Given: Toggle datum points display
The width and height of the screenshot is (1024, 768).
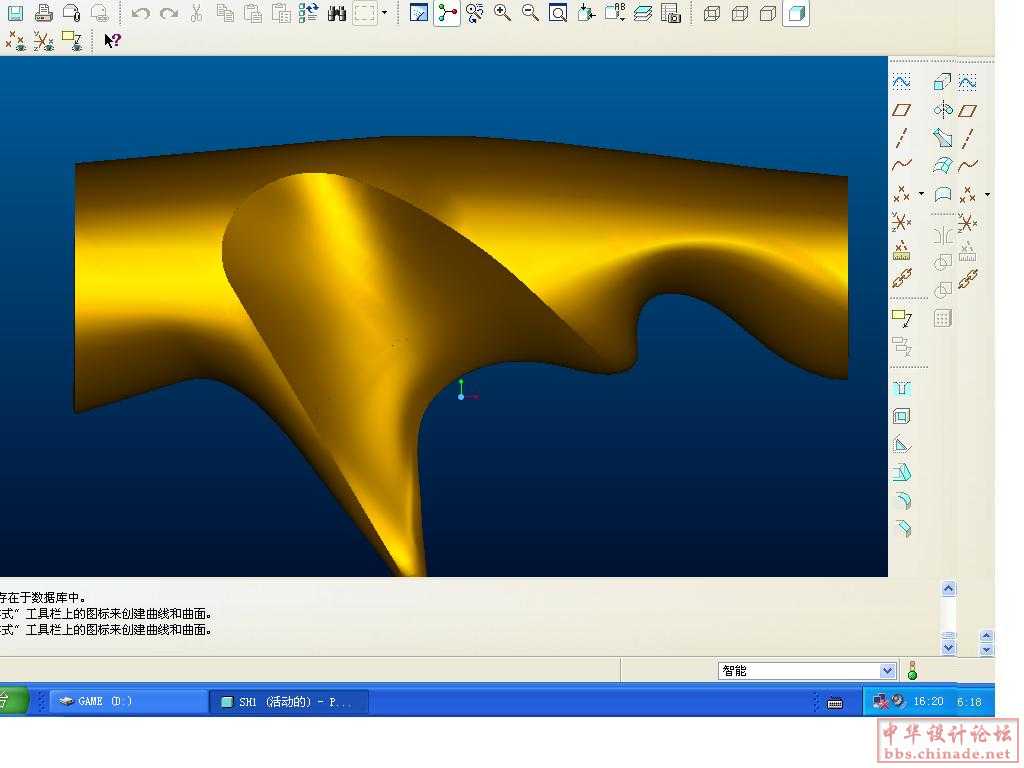Looking at the screenshot, I should [x=15, y=41].
